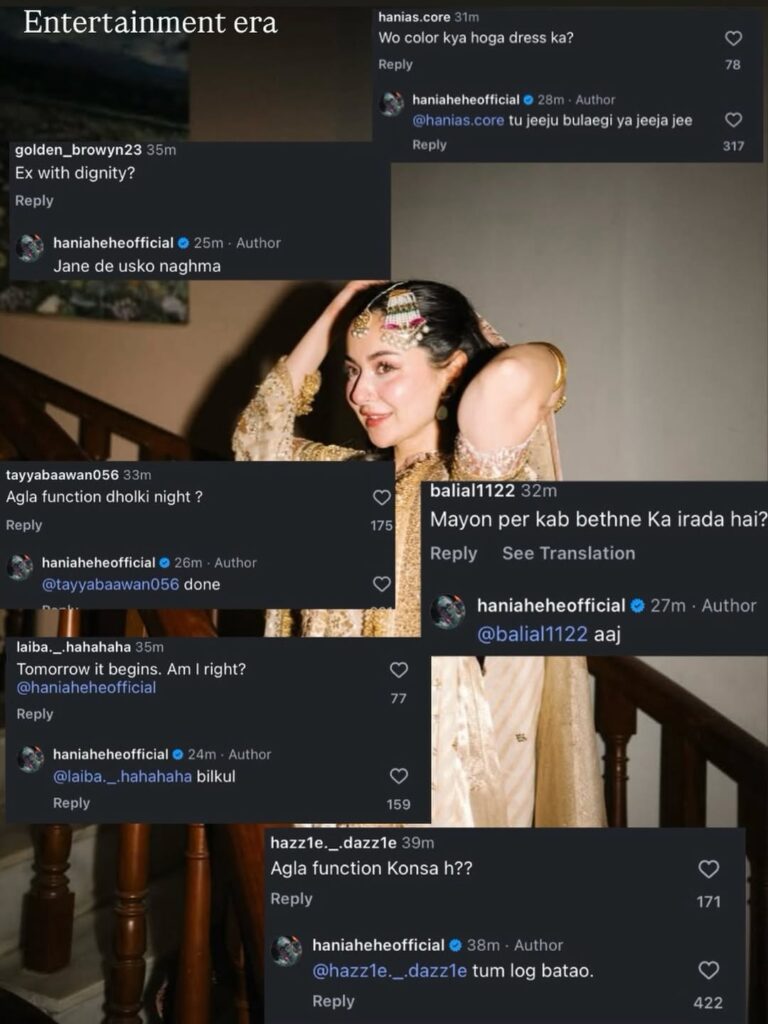Reply to hanias.core's dress color comment
768x1024 pixels.
click(x=395, y=65)
